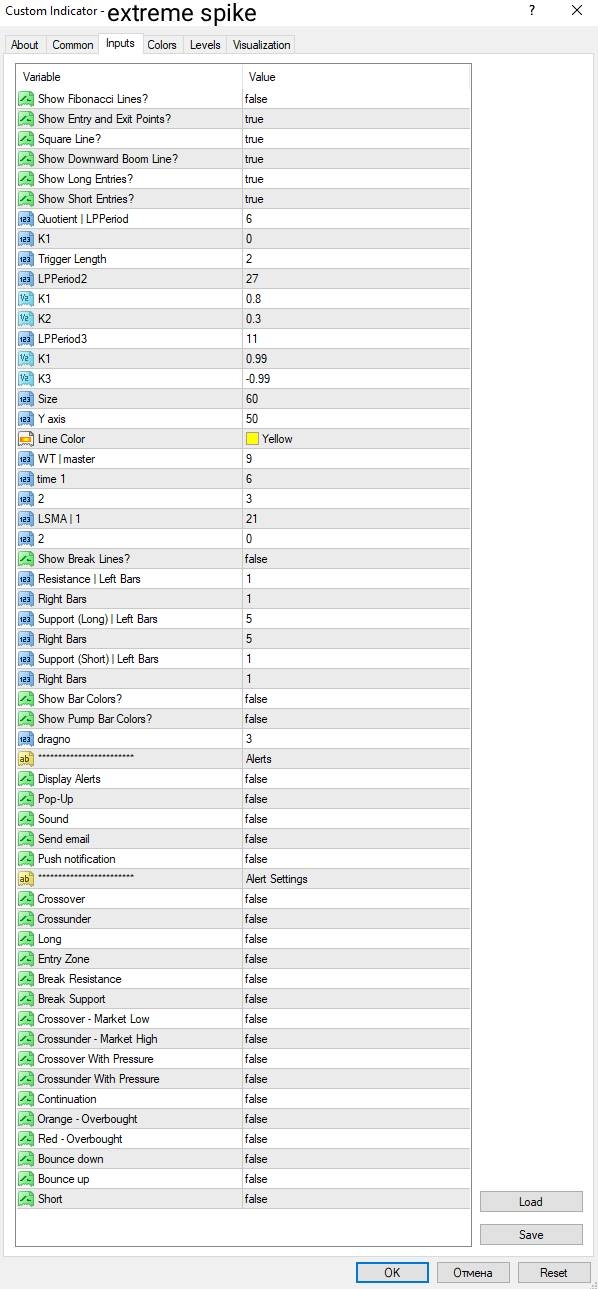Switch to the Visualization tab
The width and height of the screenshot is (598, 1289).
[x=261, y=45]
